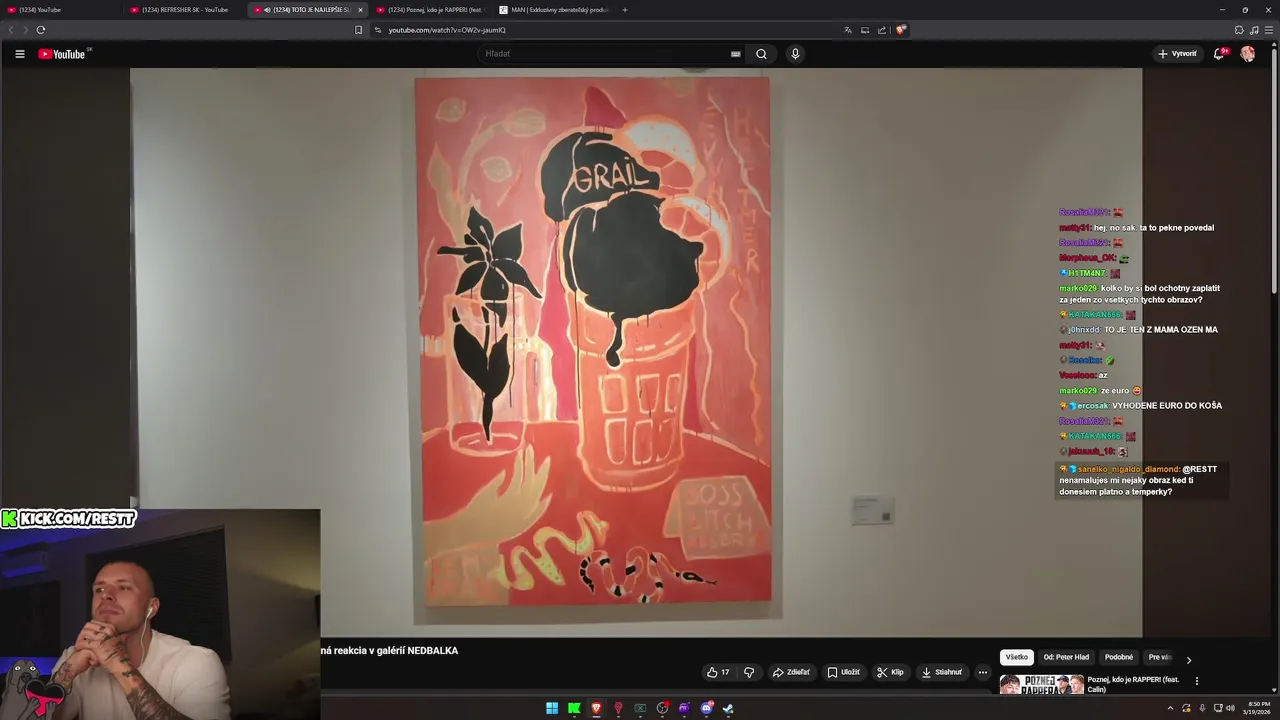Switch to Poznej, kdo je RAPPER tab
1280x720 pixels.
tap(430, 10)
